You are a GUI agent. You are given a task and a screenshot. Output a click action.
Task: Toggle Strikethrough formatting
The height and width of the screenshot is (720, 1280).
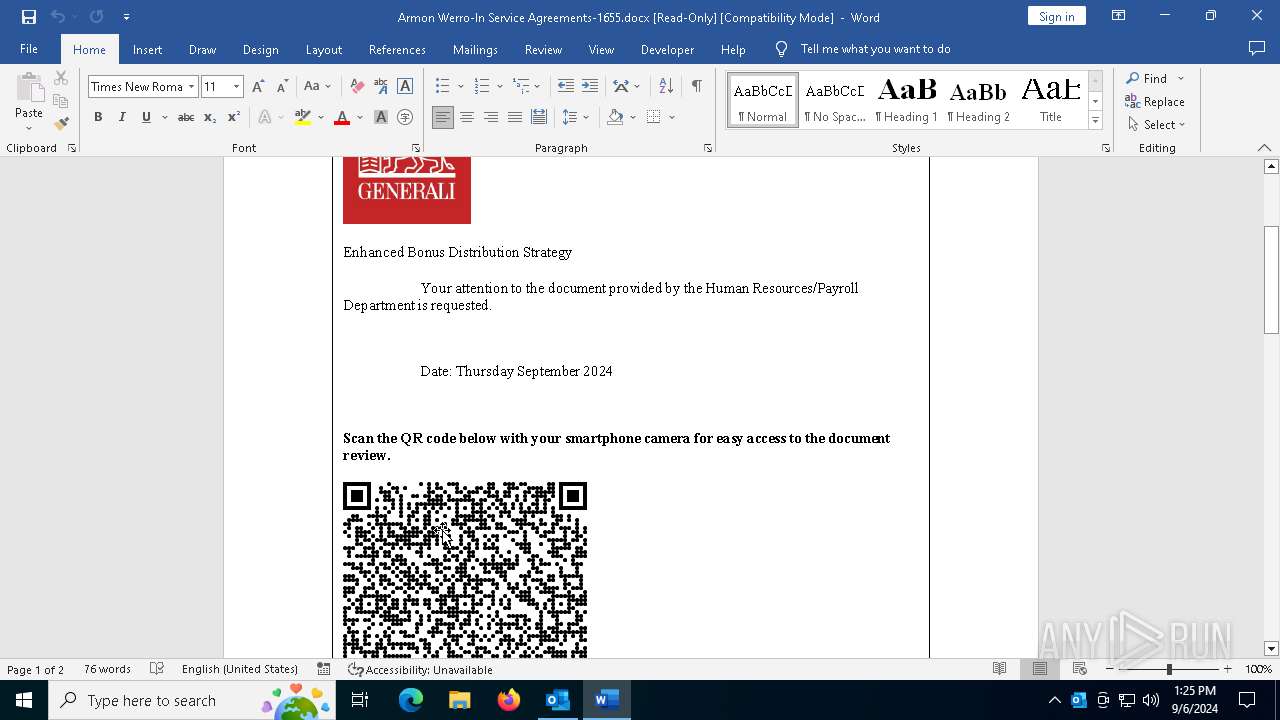[185, 117]
